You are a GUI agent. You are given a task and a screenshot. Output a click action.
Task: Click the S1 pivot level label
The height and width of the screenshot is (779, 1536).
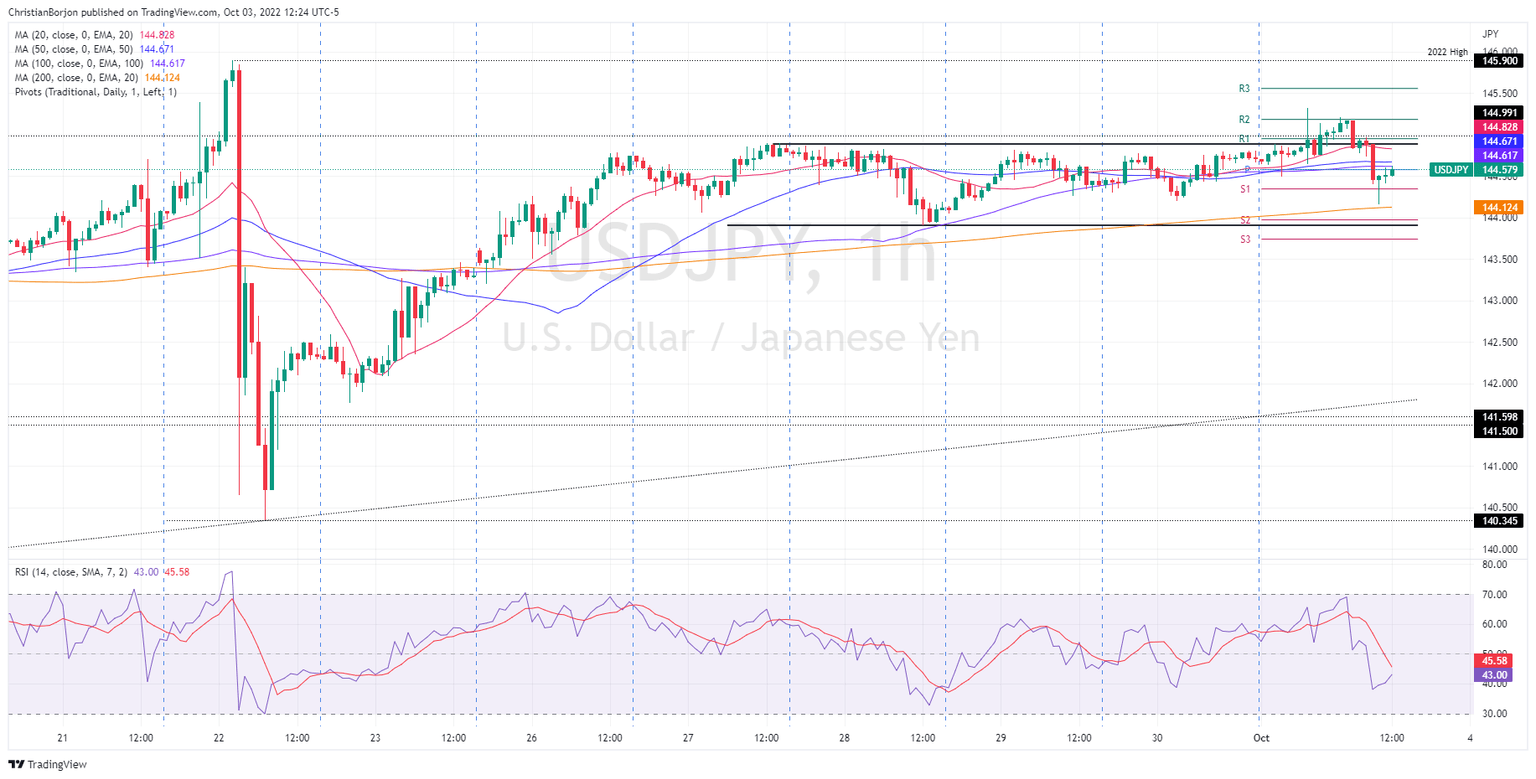click(x=1245, y=189)
